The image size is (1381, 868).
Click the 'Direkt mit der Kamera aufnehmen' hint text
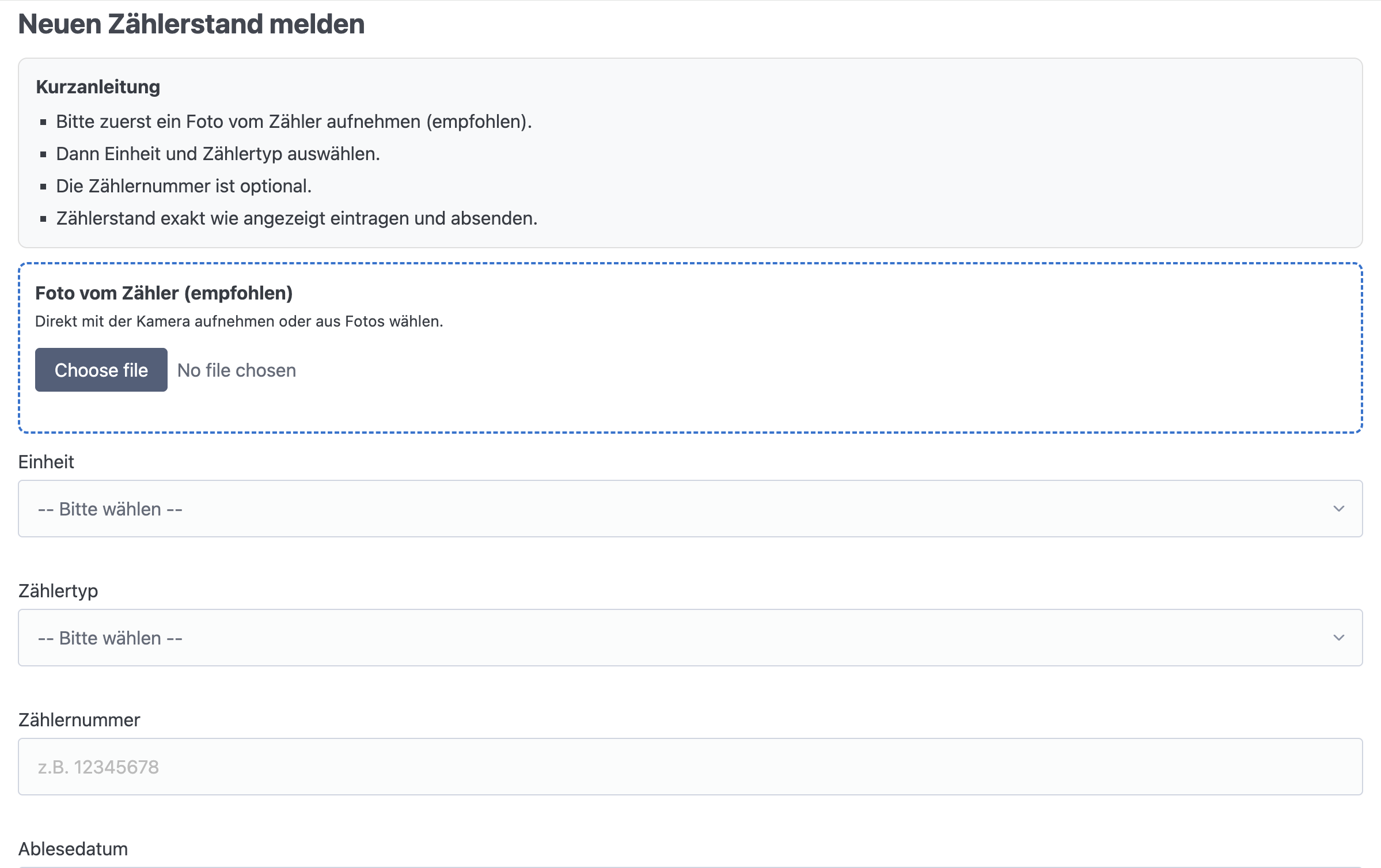click(x=239, y=321)
